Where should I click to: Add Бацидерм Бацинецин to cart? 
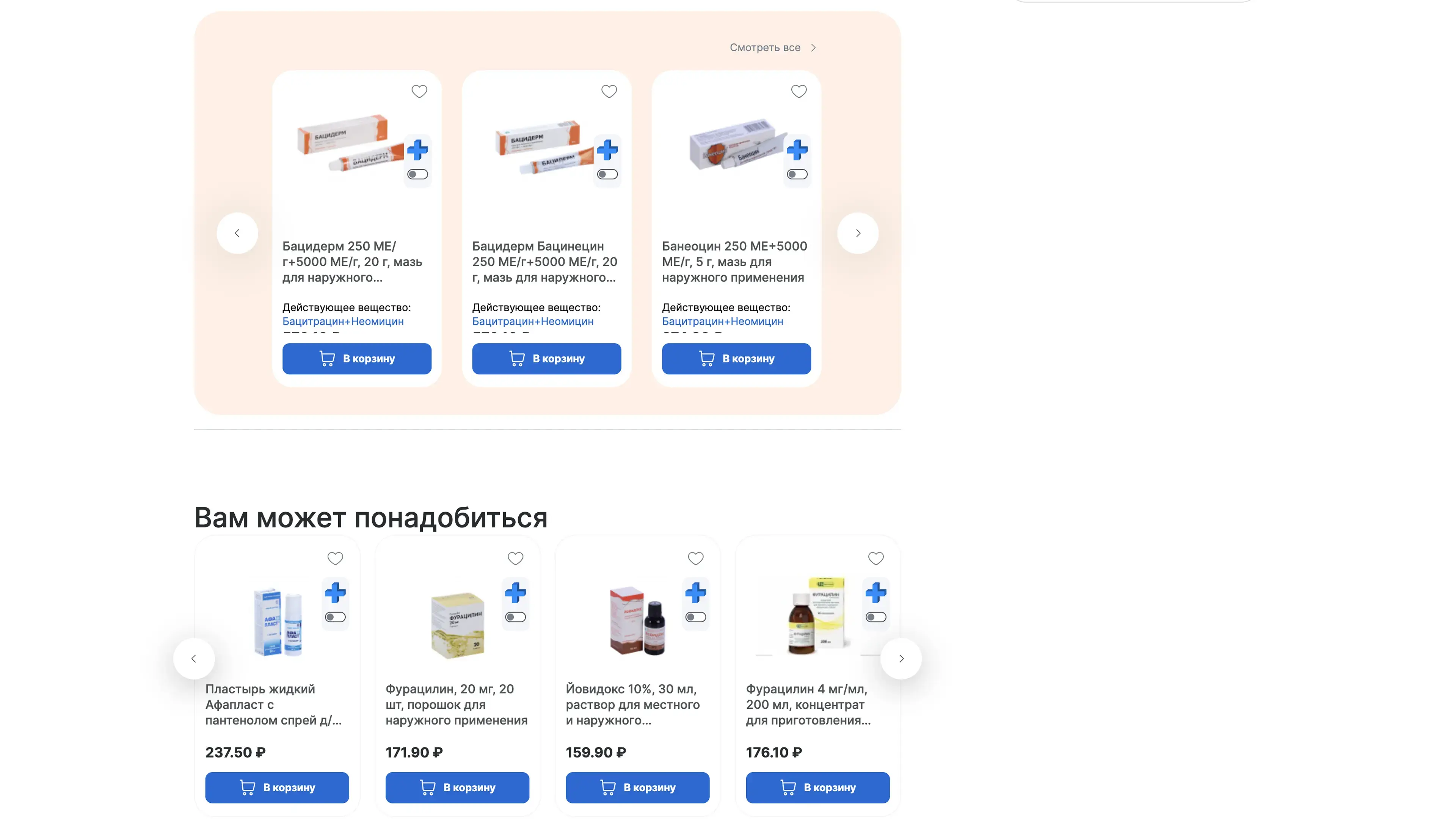tap(546, 358)
